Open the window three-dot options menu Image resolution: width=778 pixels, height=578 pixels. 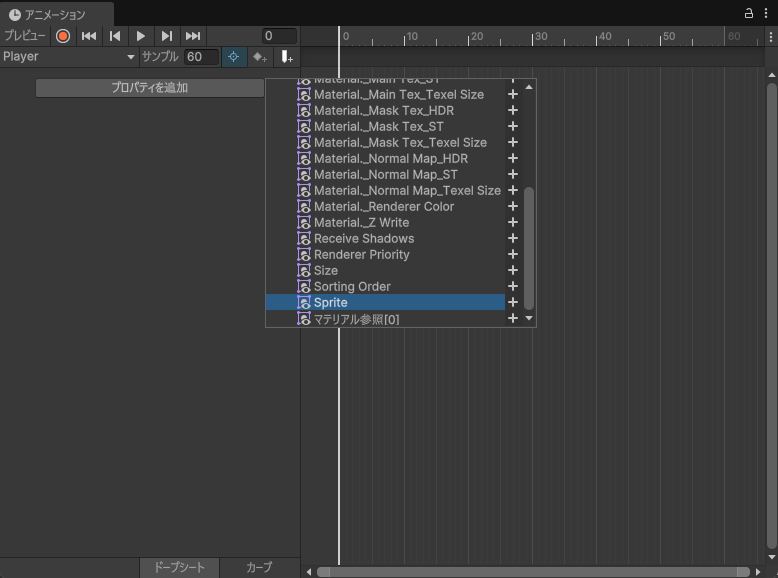766,13
